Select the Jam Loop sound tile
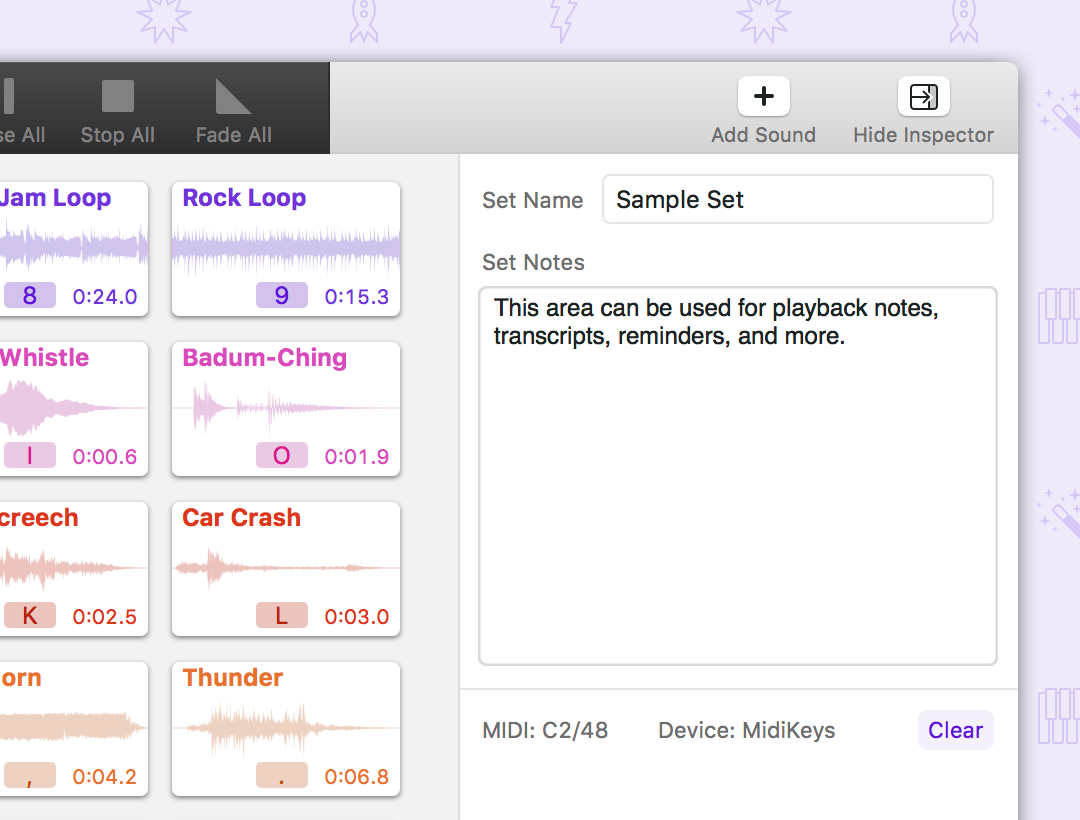 (74, 249)
